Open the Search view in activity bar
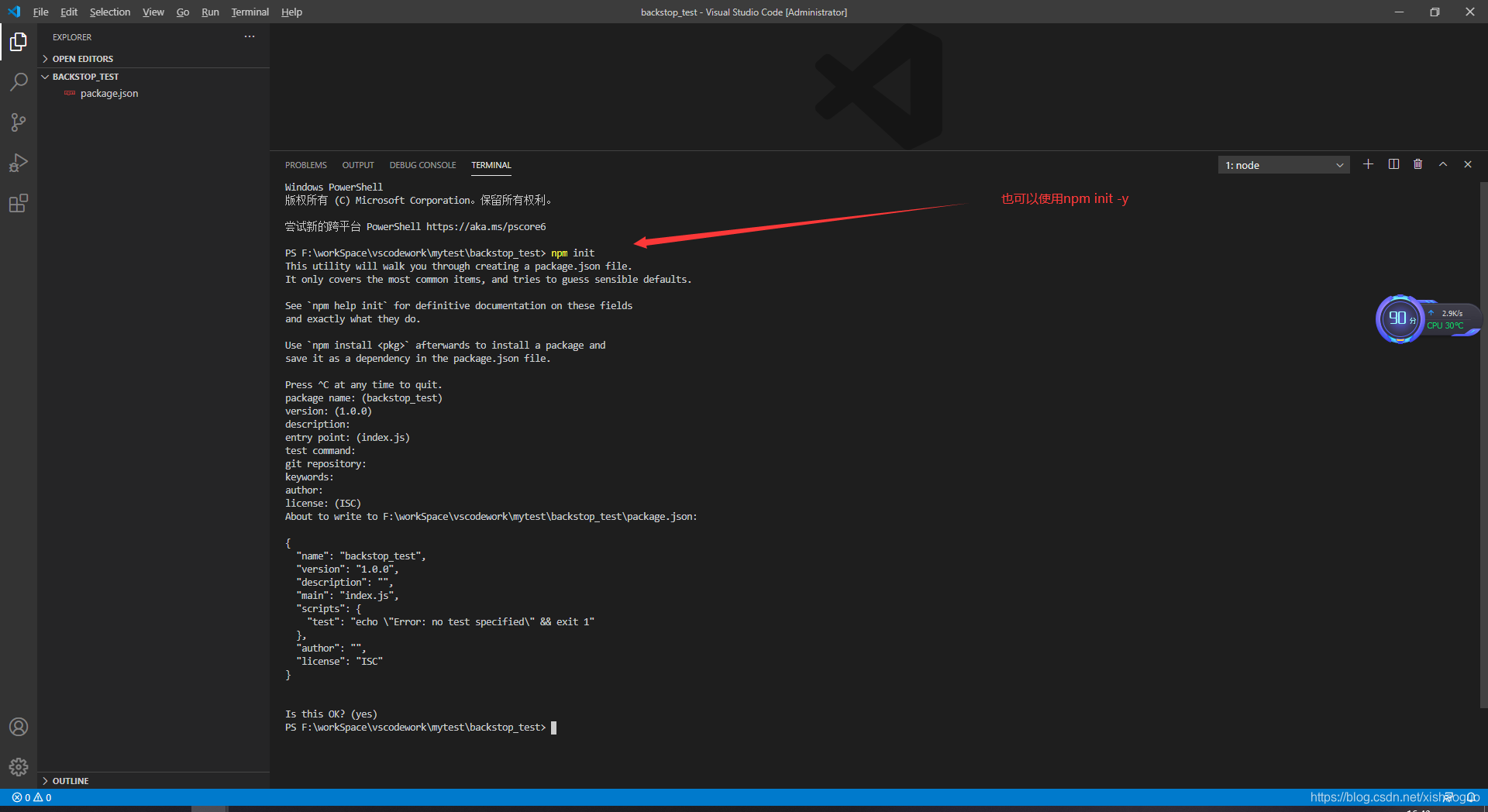Image resolution: width=1488 pixels, height=812 pixels. pyautogui.click(x=19, y=82)
